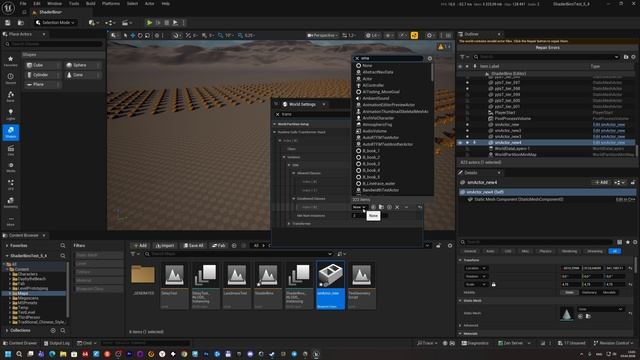
Task: Place a Cube shape actor
Action: coord(42,65)
